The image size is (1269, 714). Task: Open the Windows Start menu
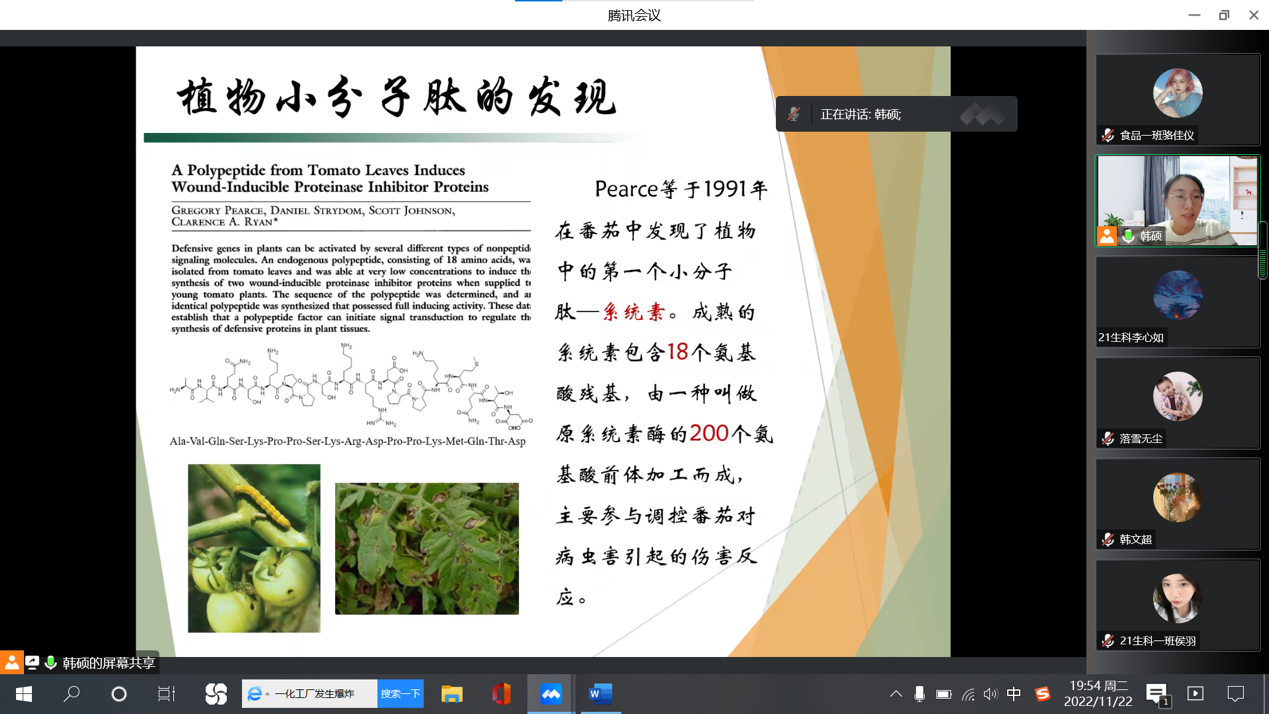24,694
